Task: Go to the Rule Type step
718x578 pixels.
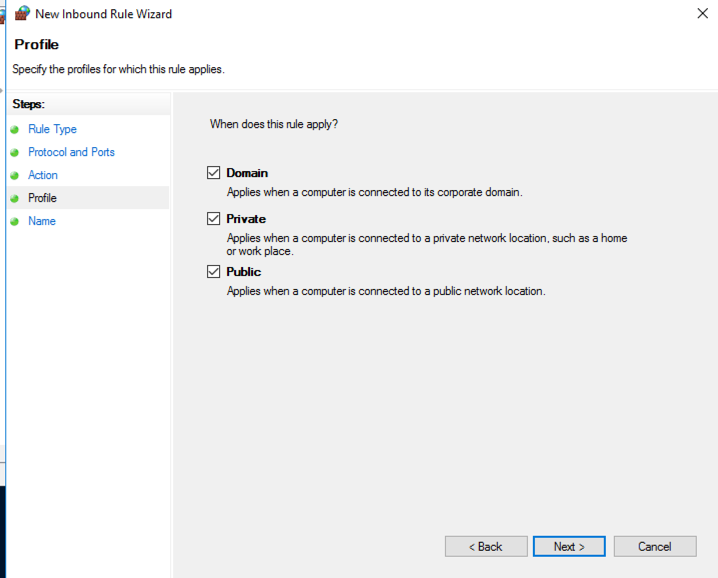Action: [52, 129]
